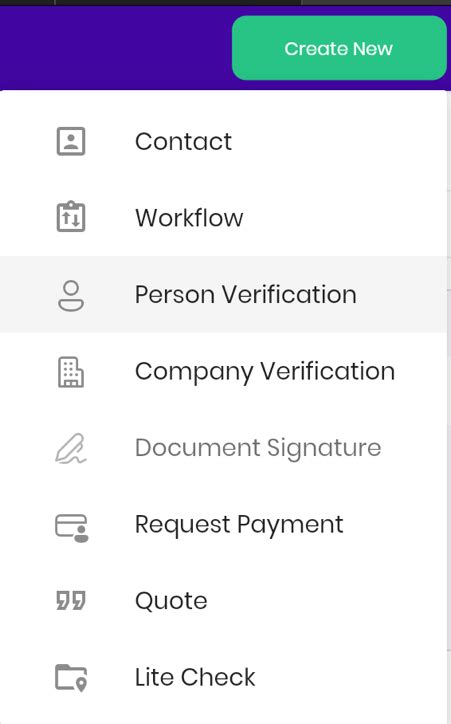Click the Lite Check folder-pin icon
Viewport: 451px width, 724px height.
tap(71, 678)
